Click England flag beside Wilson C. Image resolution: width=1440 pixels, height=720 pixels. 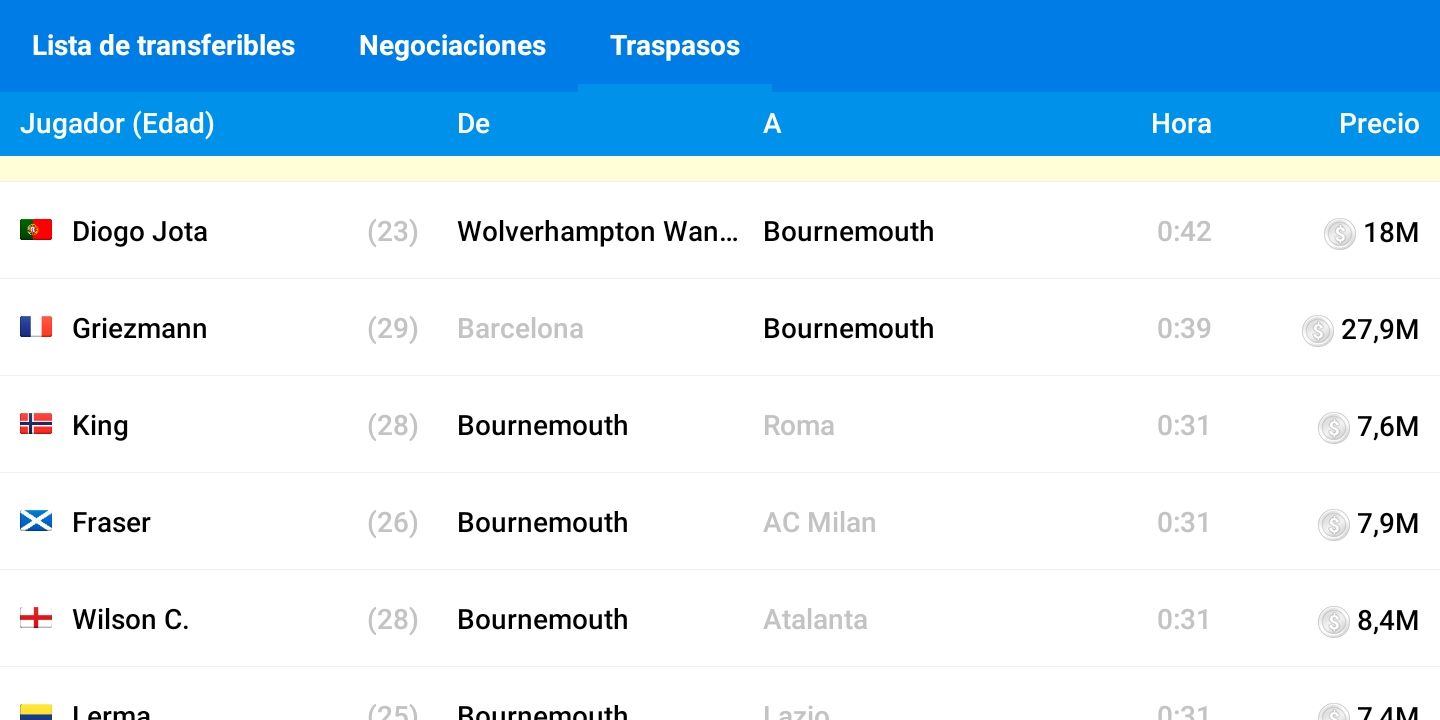(x=36, y=618)
